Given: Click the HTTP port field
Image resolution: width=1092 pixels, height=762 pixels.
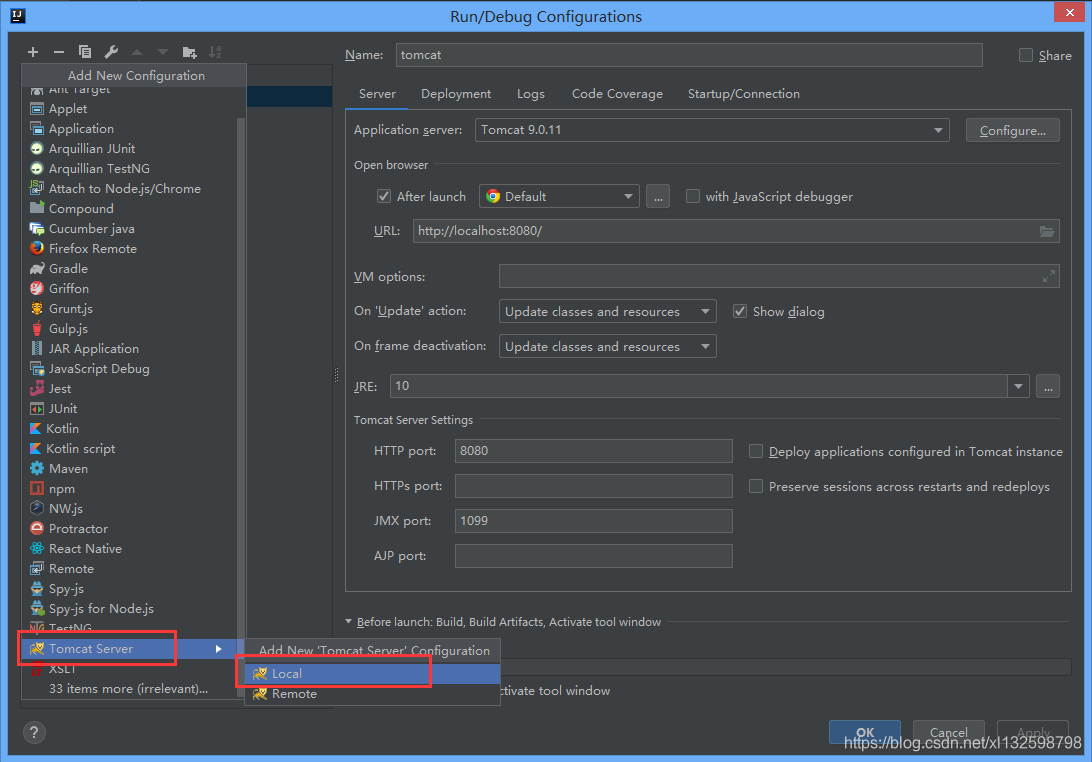Looking at the screenshot, I should click(593, 451).
